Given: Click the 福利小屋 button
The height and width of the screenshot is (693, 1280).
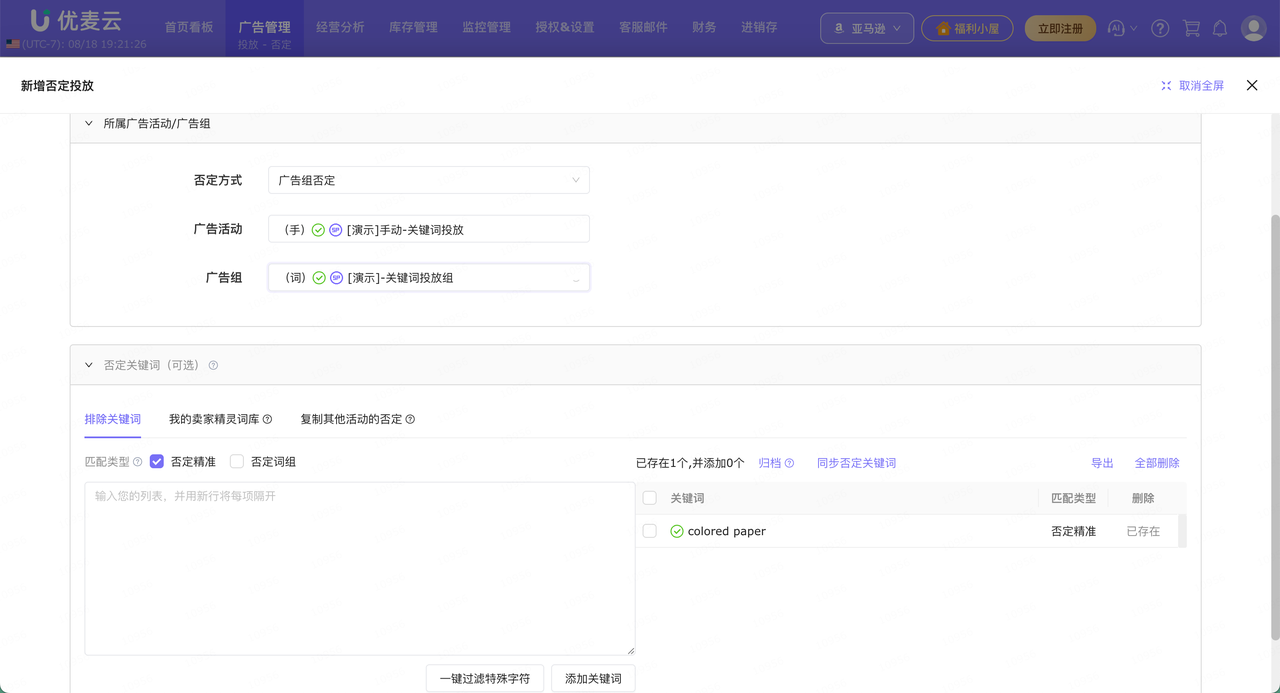Looking at the screenshot, I should pos(967,28).
